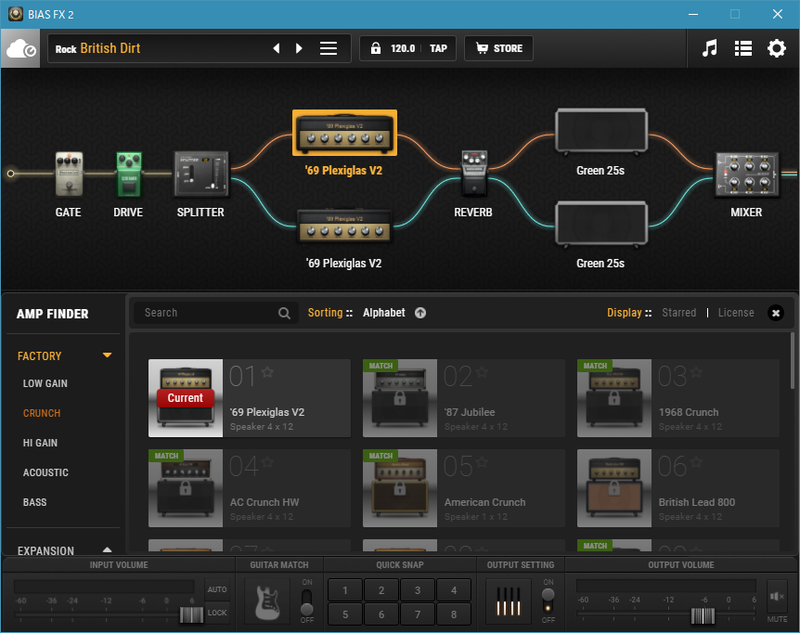Screen dimensions: 800x633
Task: Select the upper Green 25s cabinet
Action: click(x=601, y=131)
